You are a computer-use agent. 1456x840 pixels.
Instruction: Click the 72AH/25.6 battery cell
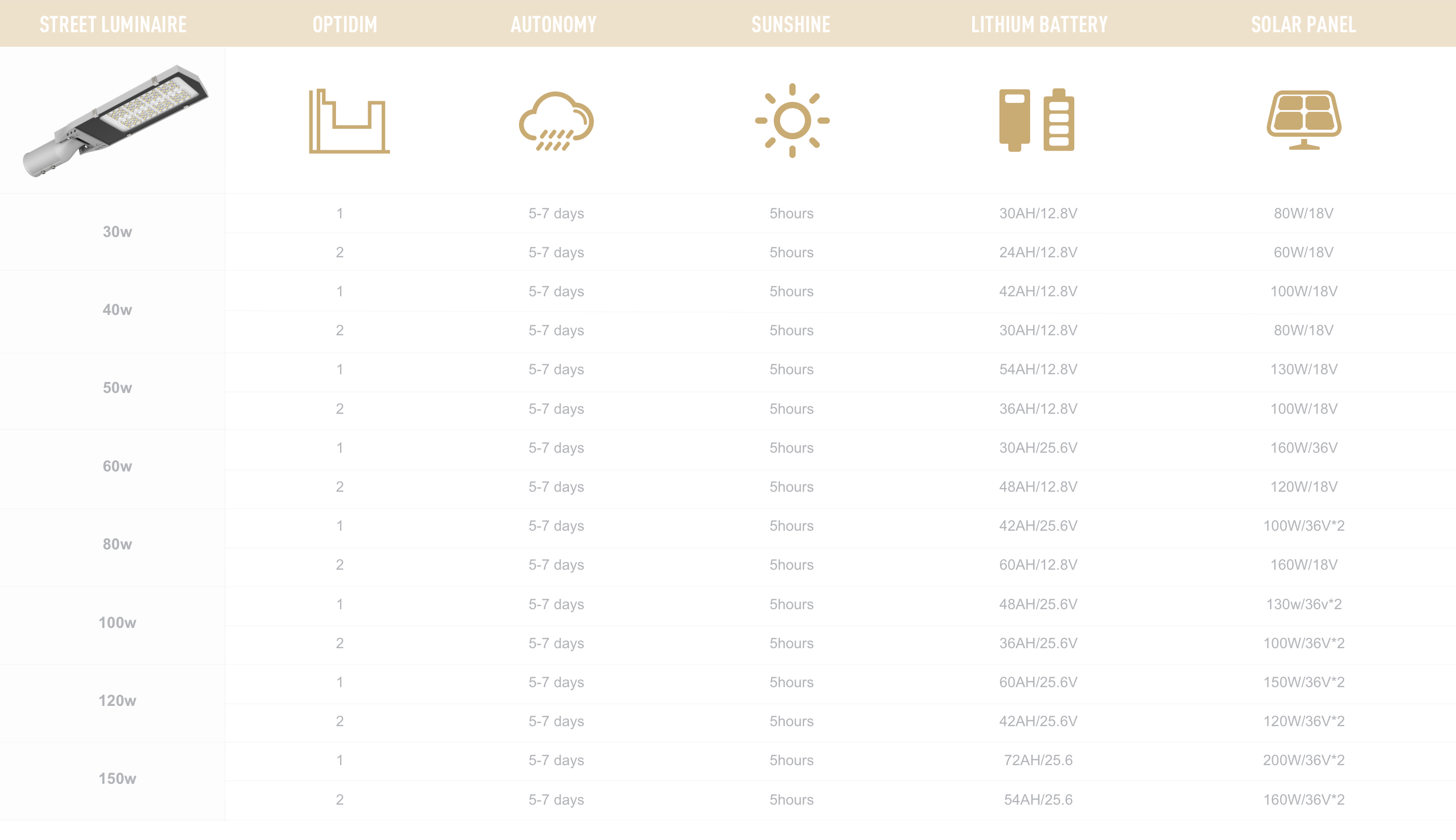pos(1038,760)
